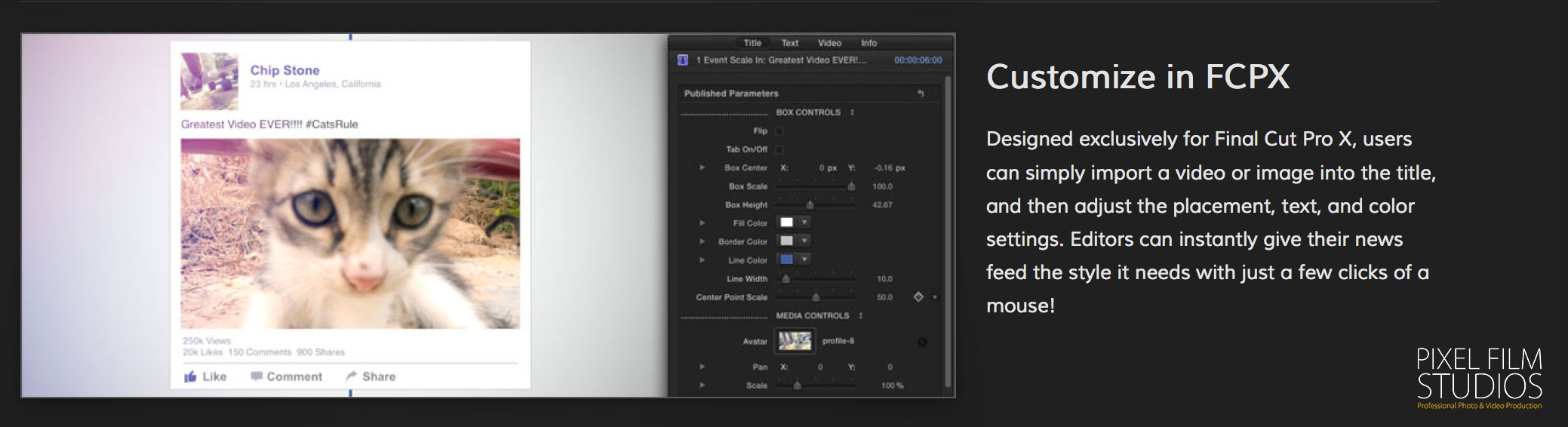1568x427 pixels.
Task: Click the Pan X value field
Action: point(820,367)
